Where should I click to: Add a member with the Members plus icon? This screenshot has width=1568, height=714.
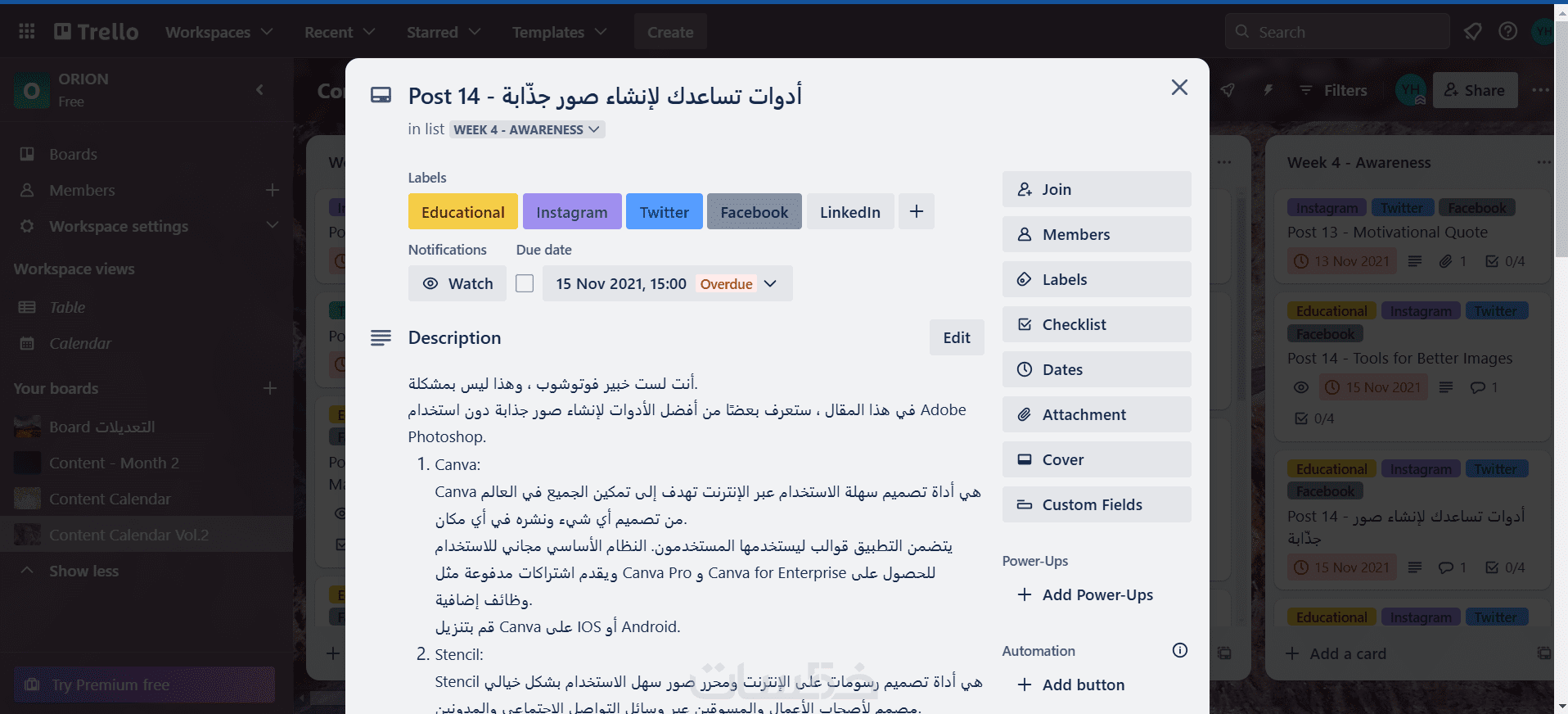pos(273,190)
